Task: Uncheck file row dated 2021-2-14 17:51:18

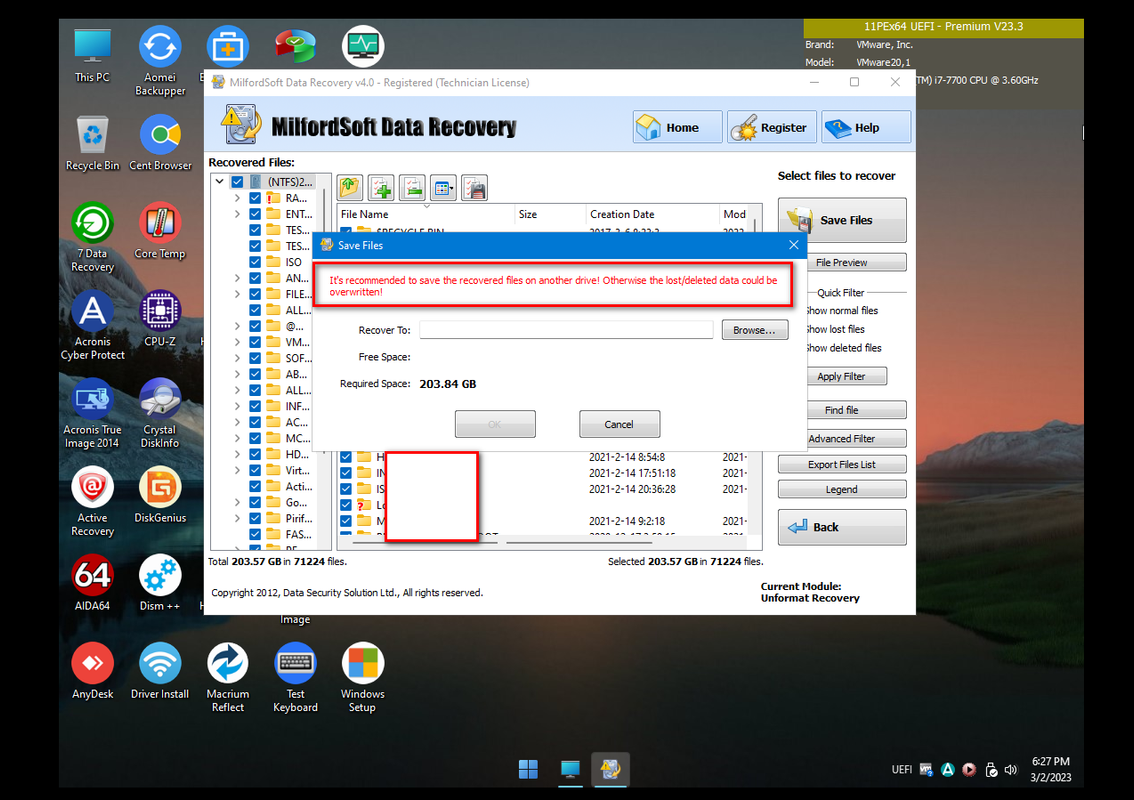Action: pyautogui.click(x=346, y=473)
